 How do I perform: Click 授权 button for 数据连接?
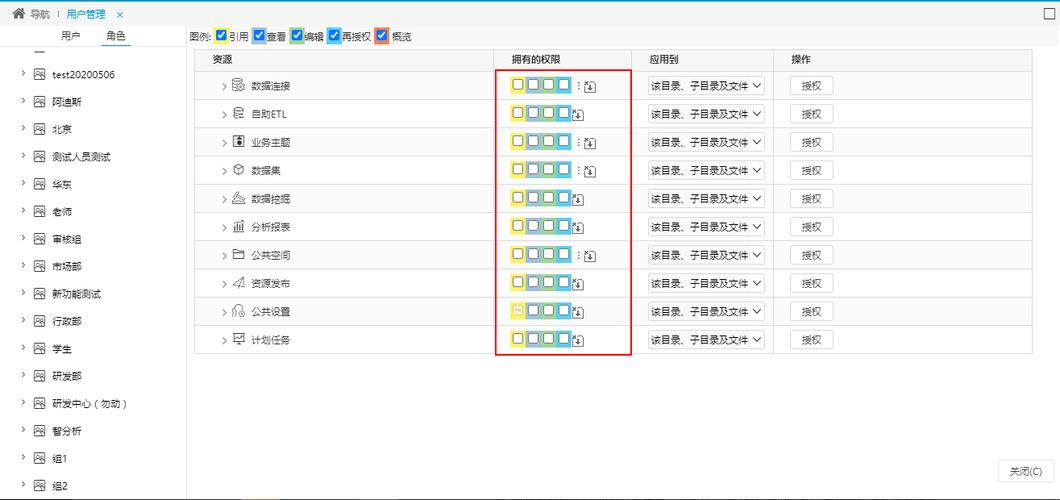pyautogui.click(x=811, y=86)
